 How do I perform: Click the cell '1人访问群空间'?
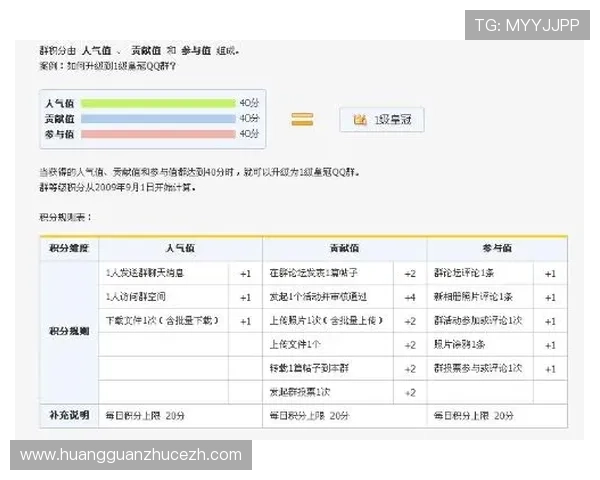[x=163, y=297]
